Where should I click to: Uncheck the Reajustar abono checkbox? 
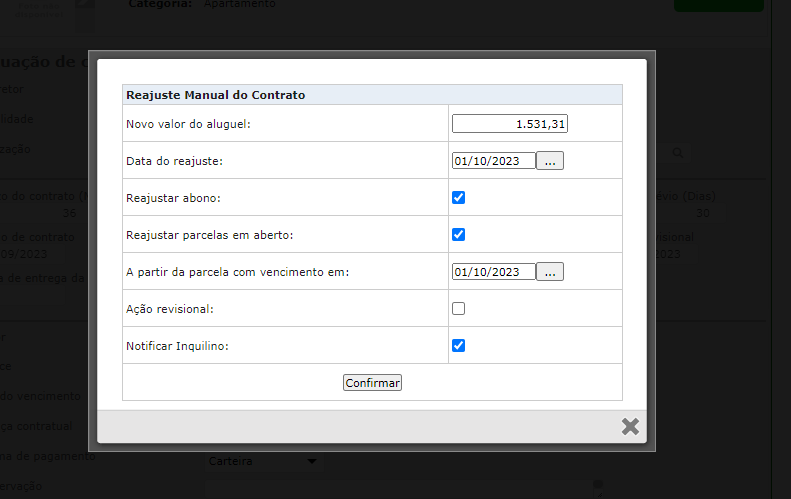click(458, 197)
